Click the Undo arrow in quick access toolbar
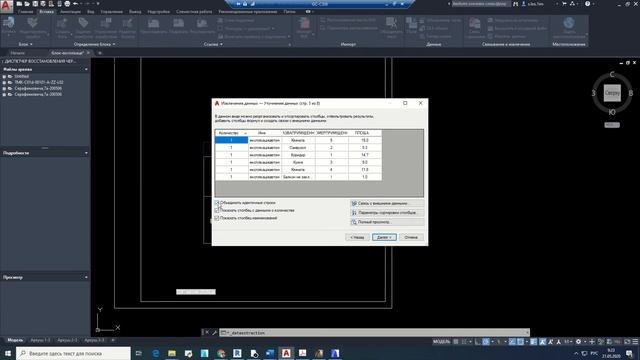Viewport: 640px width, 360px height. tap(76, 4)
